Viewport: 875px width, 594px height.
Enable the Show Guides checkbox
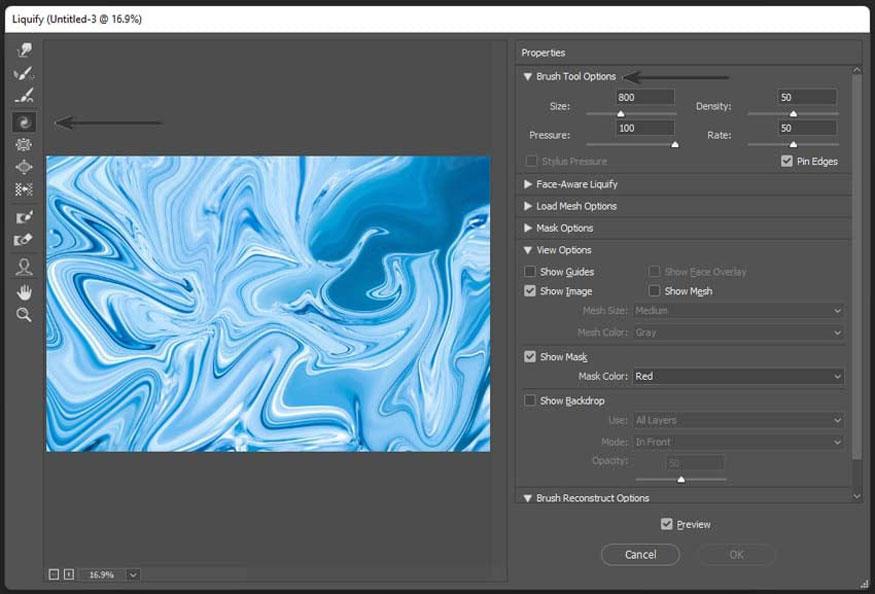[530, 272]
